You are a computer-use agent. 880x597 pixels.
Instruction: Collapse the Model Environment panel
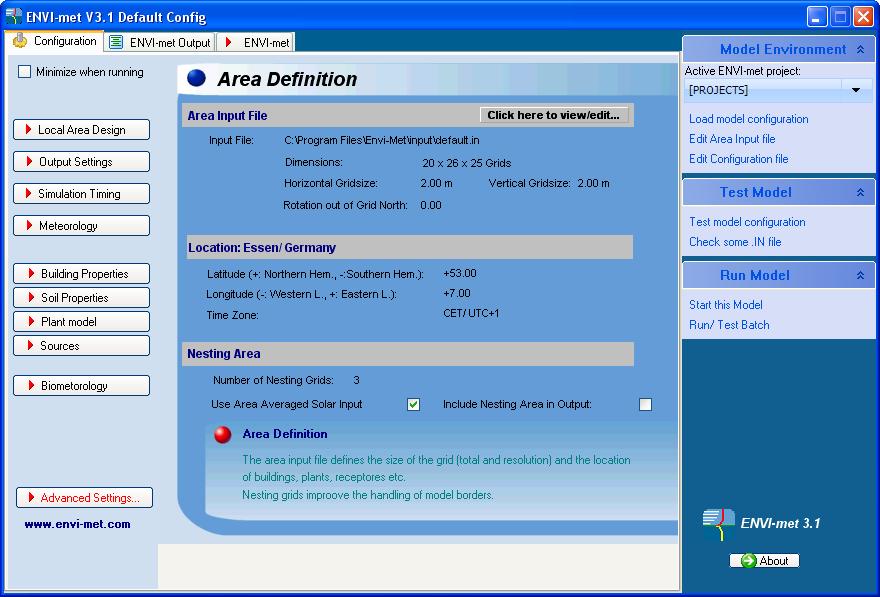click(860, 49)
